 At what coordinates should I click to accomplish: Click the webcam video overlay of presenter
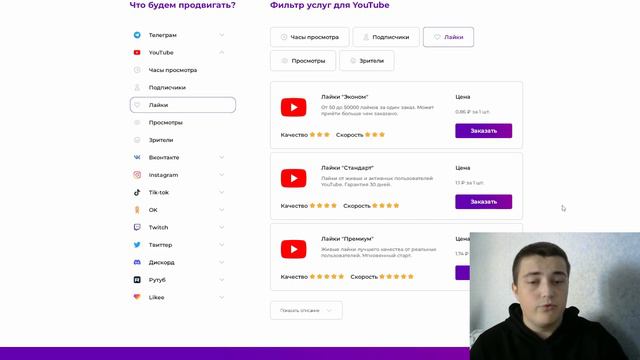tap(555, 296)
